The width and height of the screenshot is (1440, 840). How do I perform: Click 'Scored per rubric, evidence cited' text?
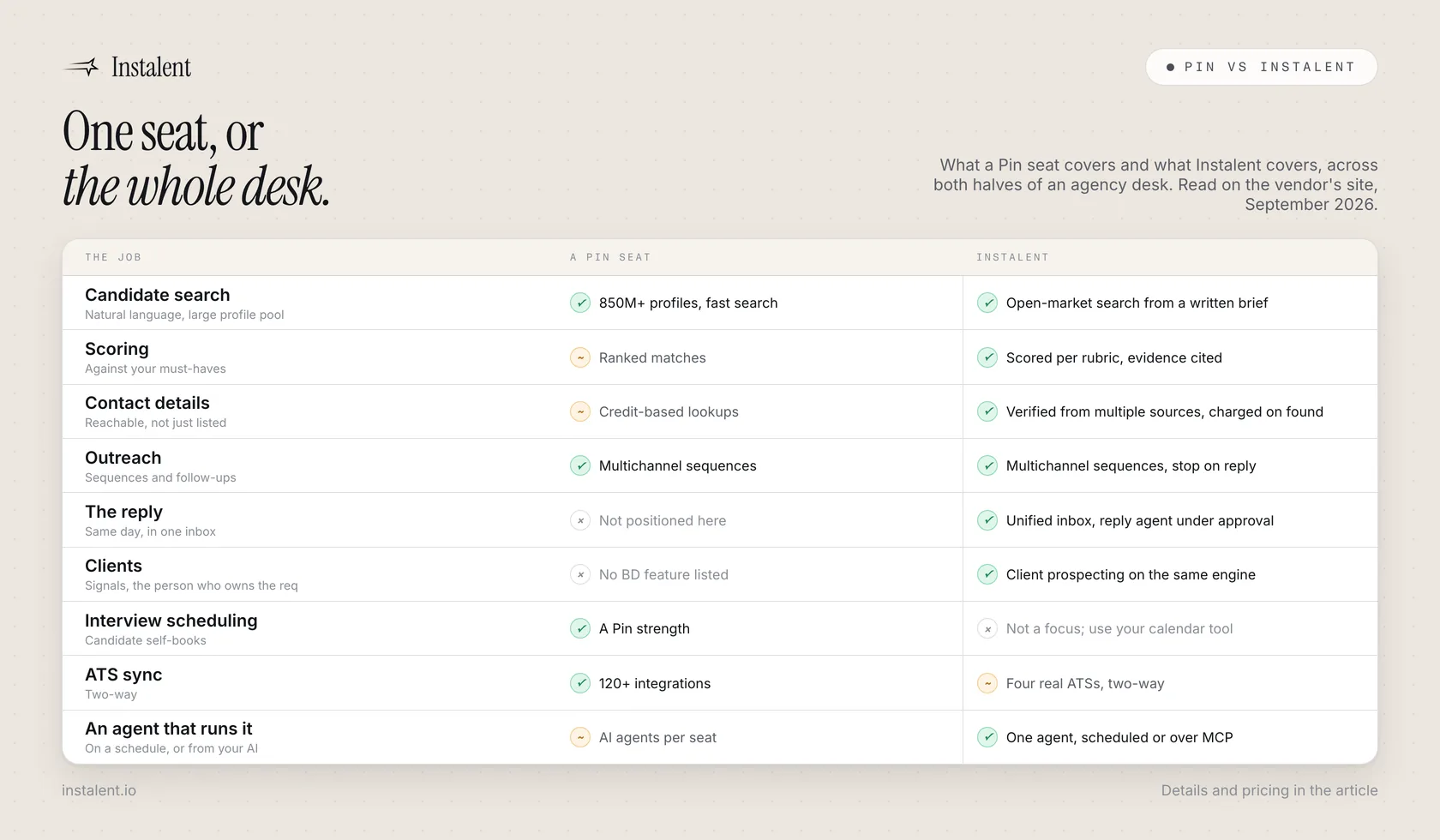pos(1114,357)
